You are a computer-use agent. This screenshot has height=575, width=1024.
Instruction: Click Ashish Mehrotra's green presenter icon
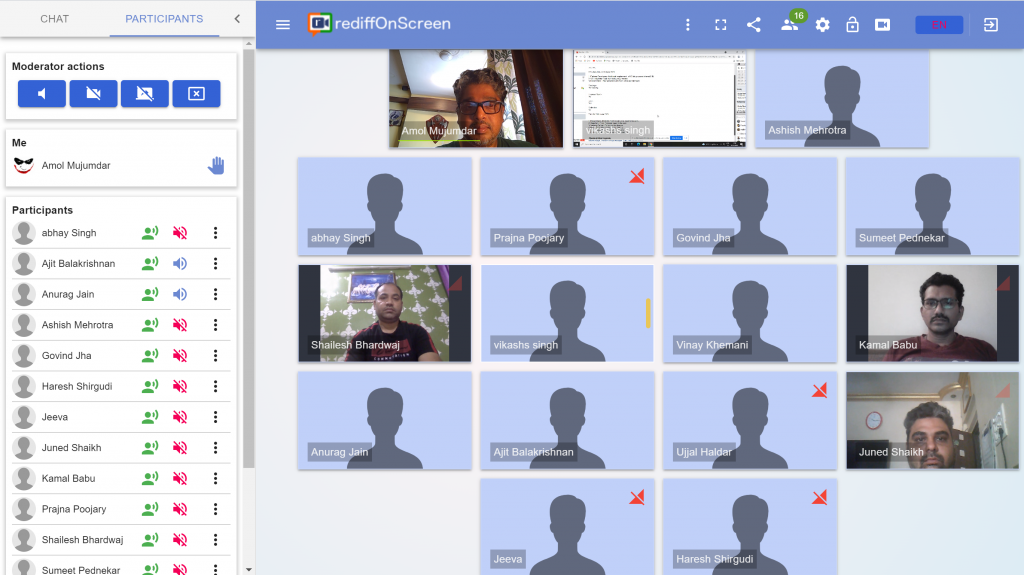click(150, 325)
